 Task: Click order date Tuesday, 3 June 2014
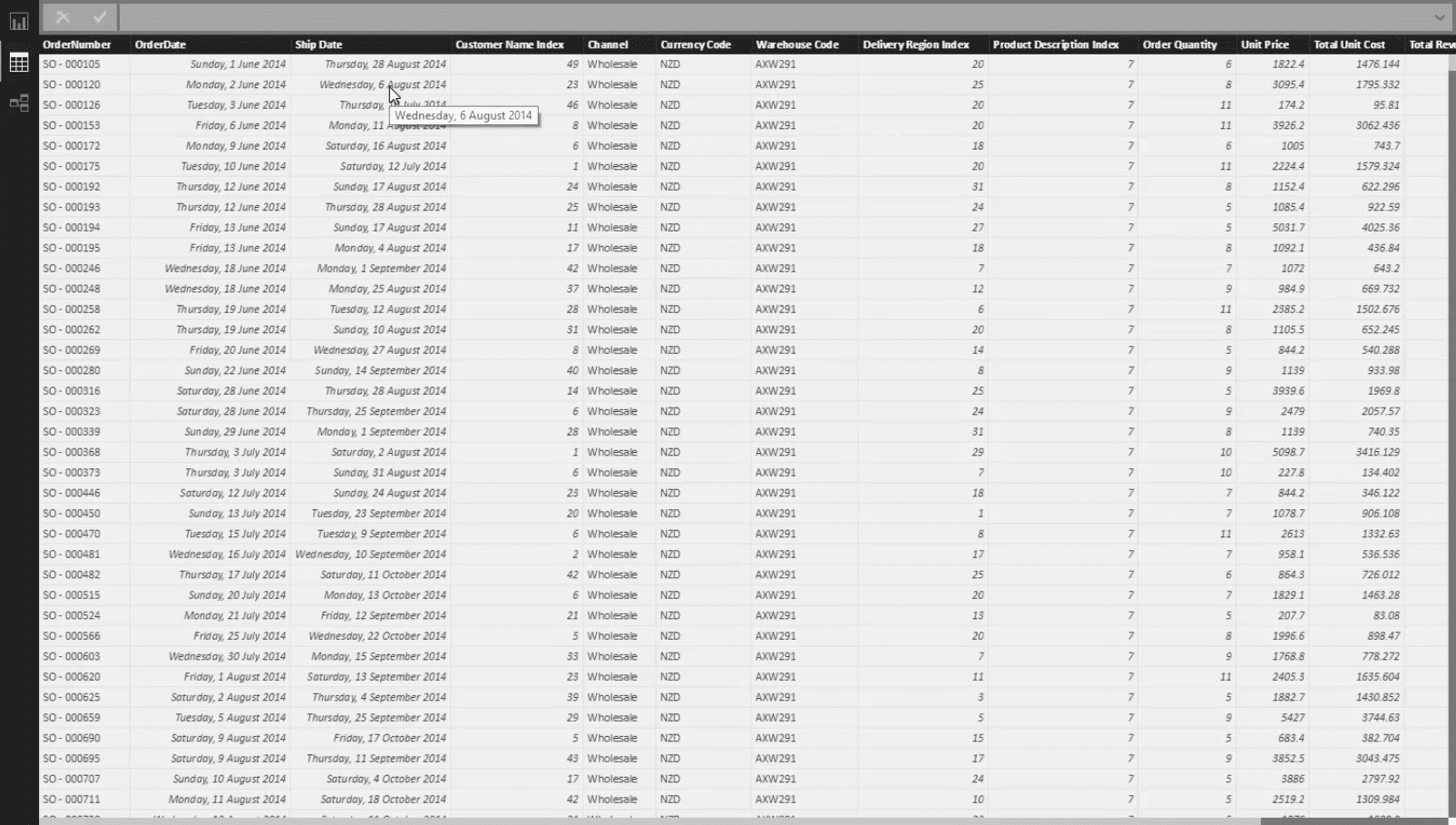coord(236,105)
